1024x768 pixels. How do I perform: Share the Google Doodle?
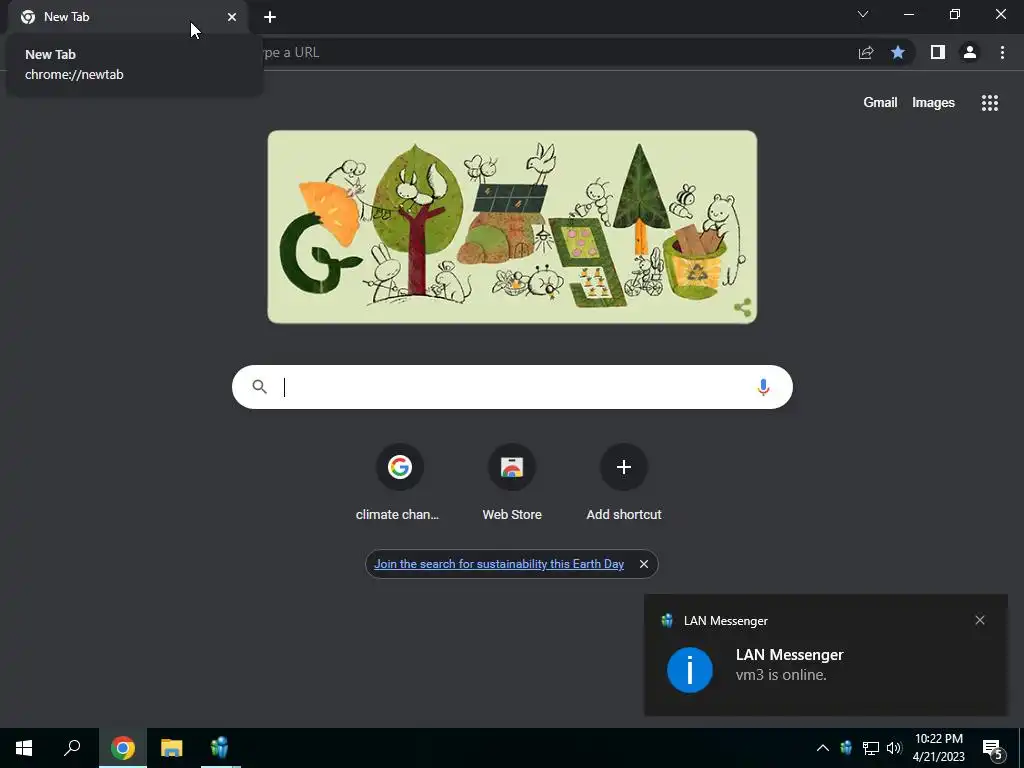point(743,308)
